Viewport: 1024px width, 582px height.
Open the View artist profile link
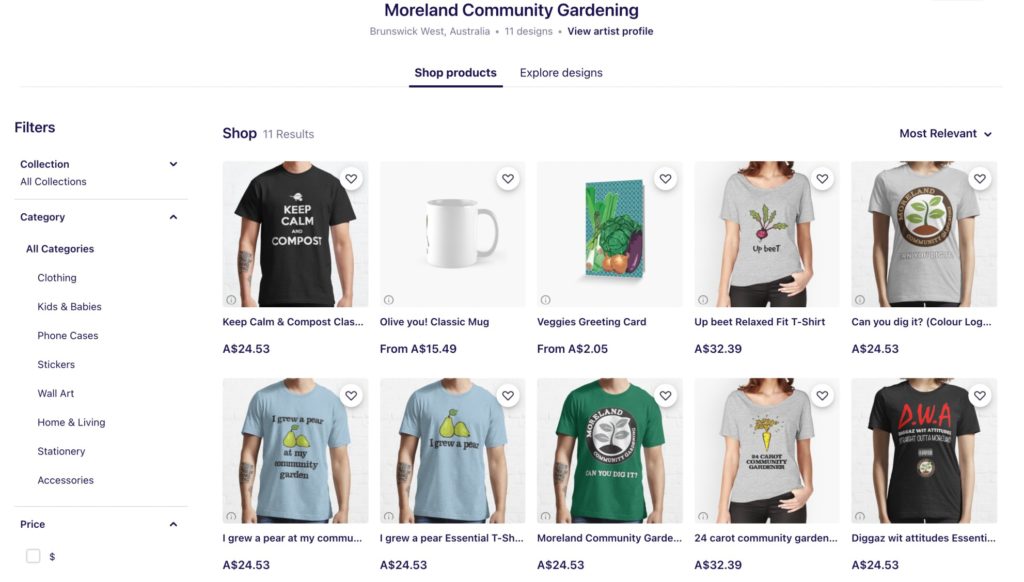click(610, 31)
